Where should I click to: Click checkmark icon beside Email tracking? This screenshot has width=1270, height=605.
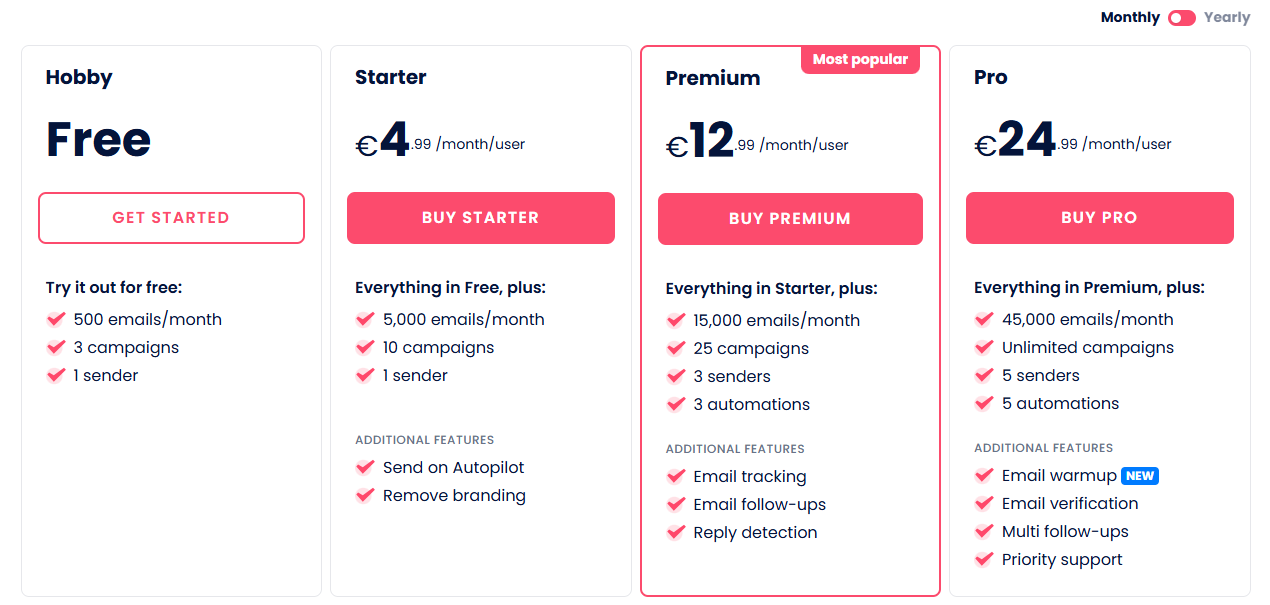[676, 477]
